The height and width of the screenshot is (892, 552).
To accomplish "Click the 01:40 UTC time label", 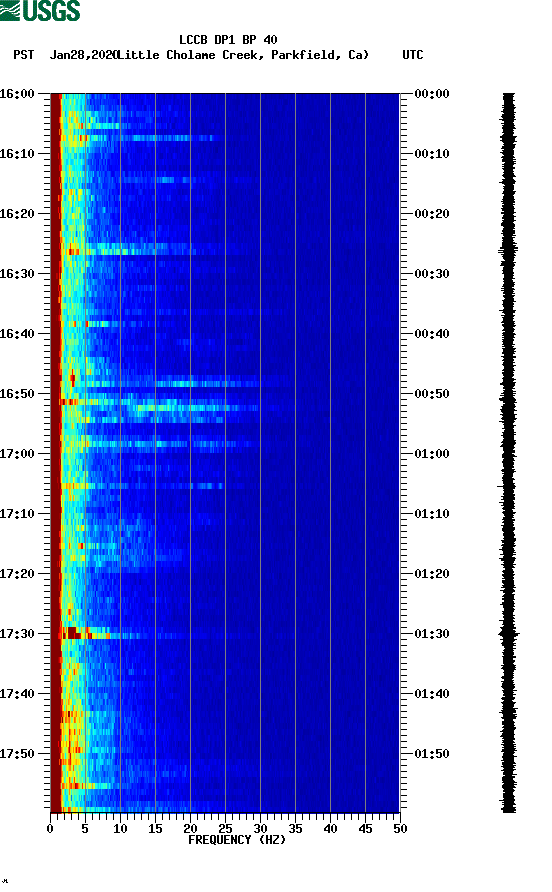I will 432,693.
